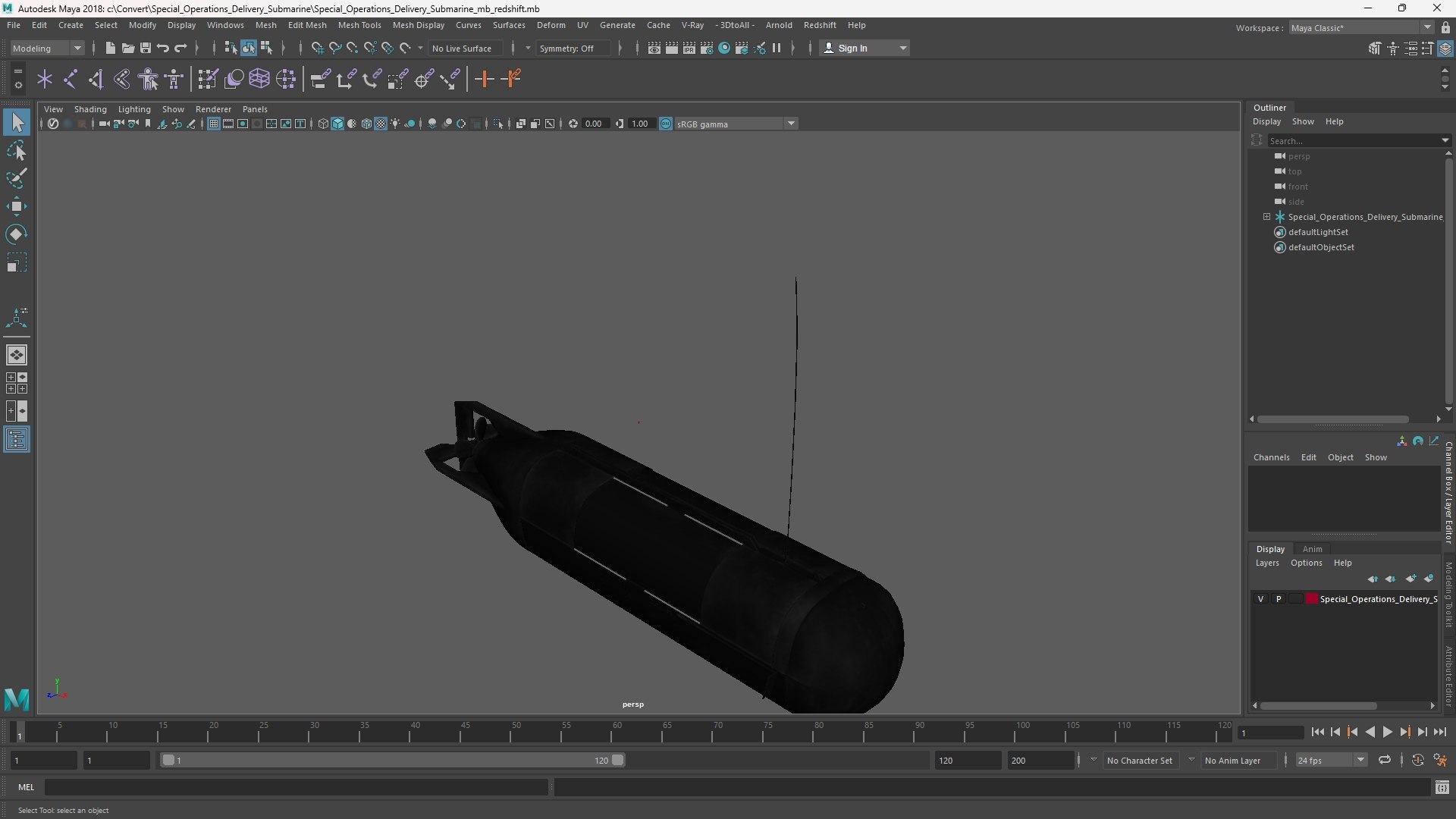
Task: Open the viewport Shading menu
Action: [x=90, y=109]
